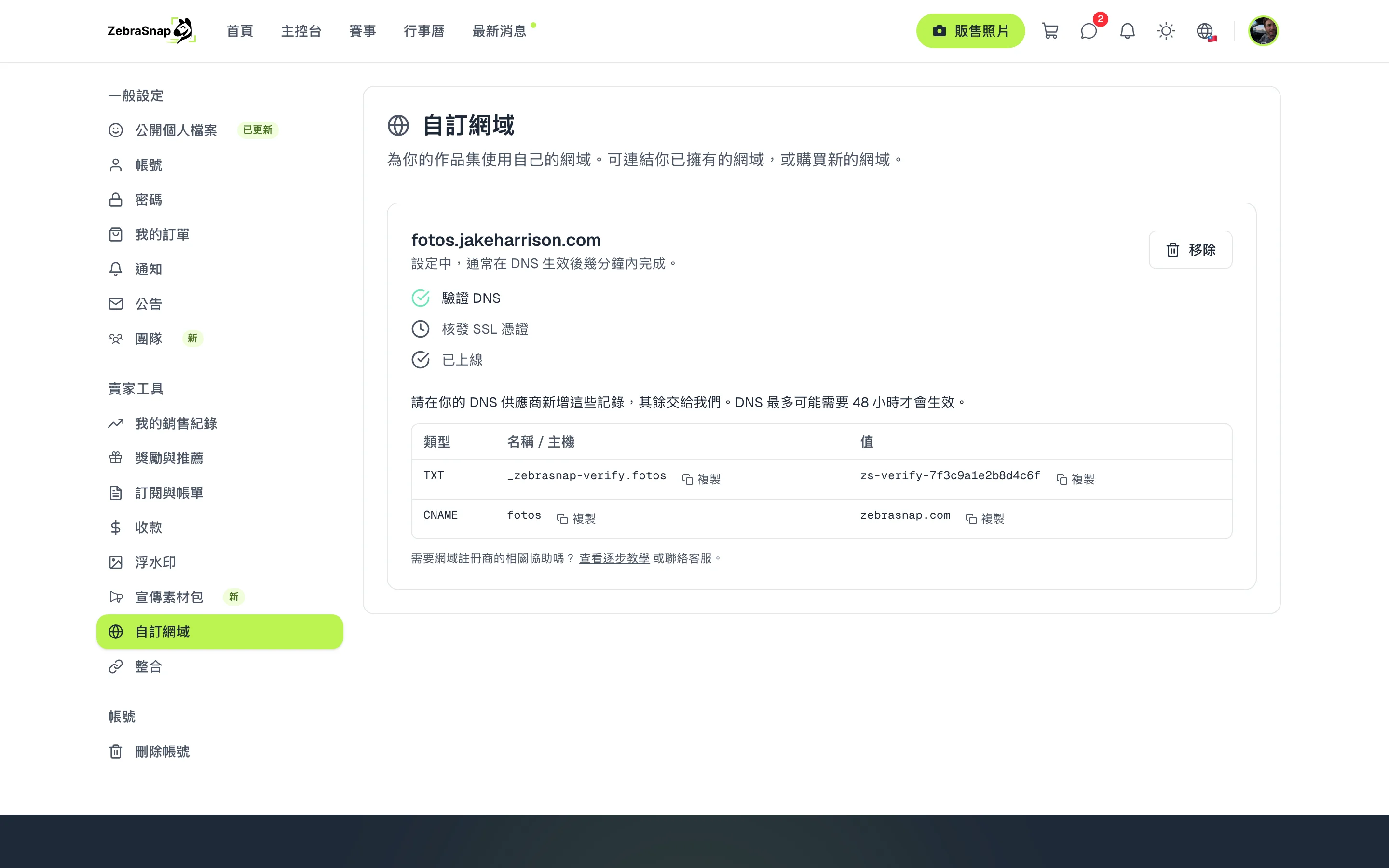Open 公開個人檔案 in sidebar

(220, 130)
